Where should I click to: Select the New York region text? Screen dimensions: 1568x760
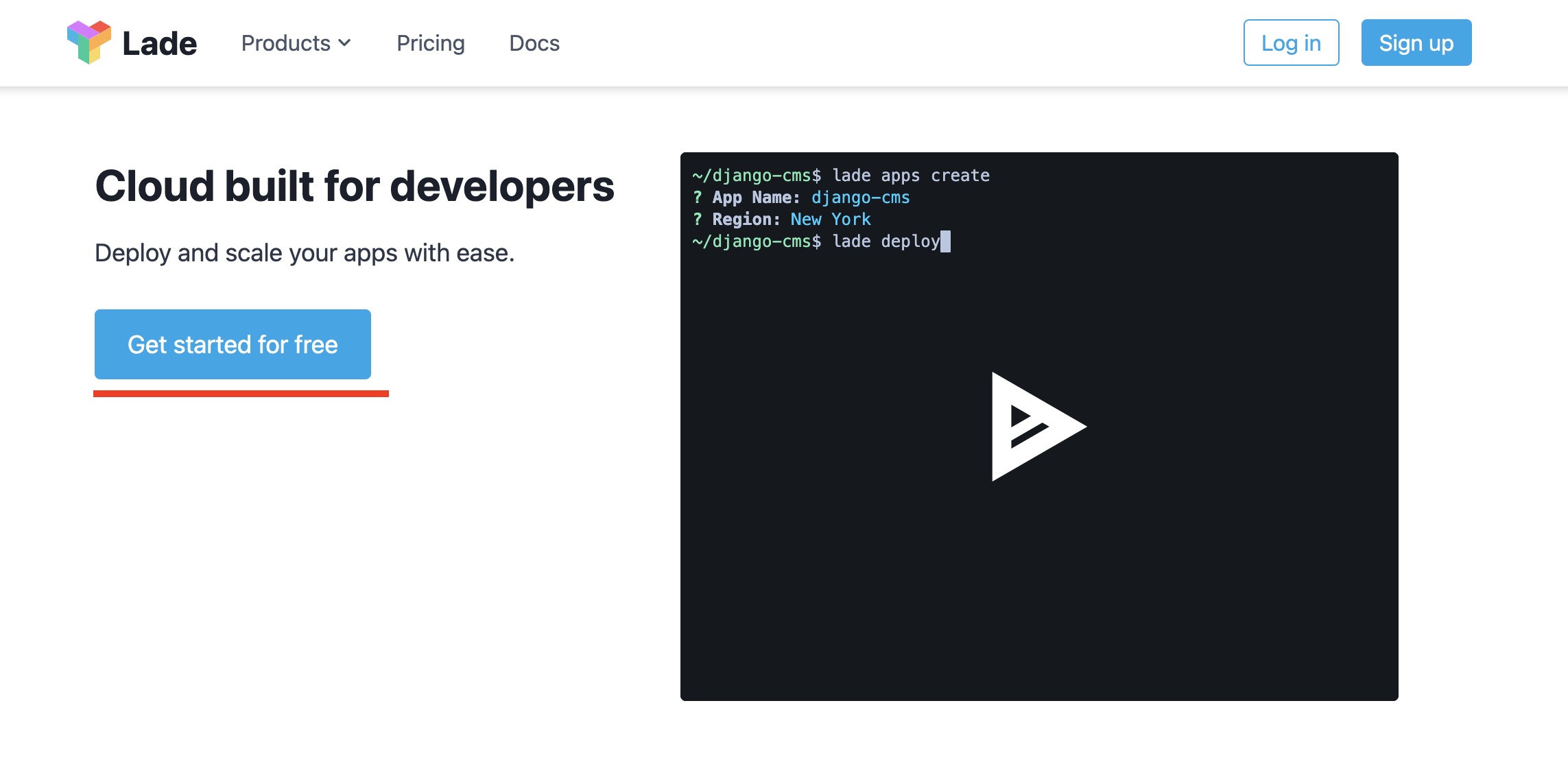coord(830,219)
